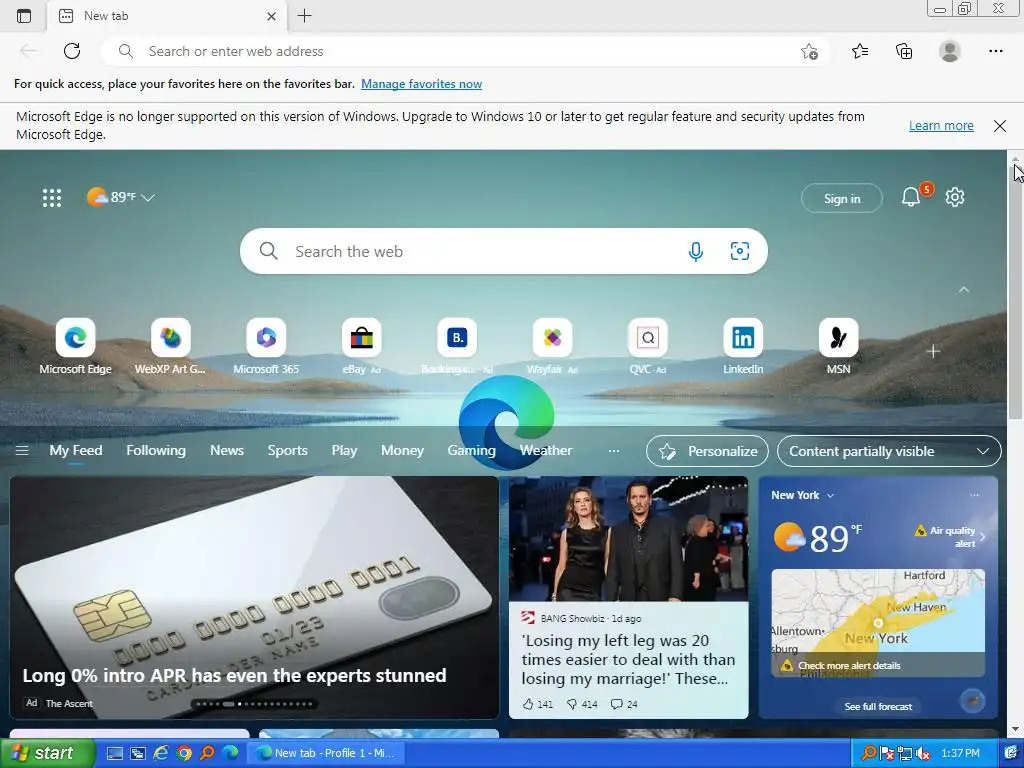Click the Learn more link

tap(941, 125)
